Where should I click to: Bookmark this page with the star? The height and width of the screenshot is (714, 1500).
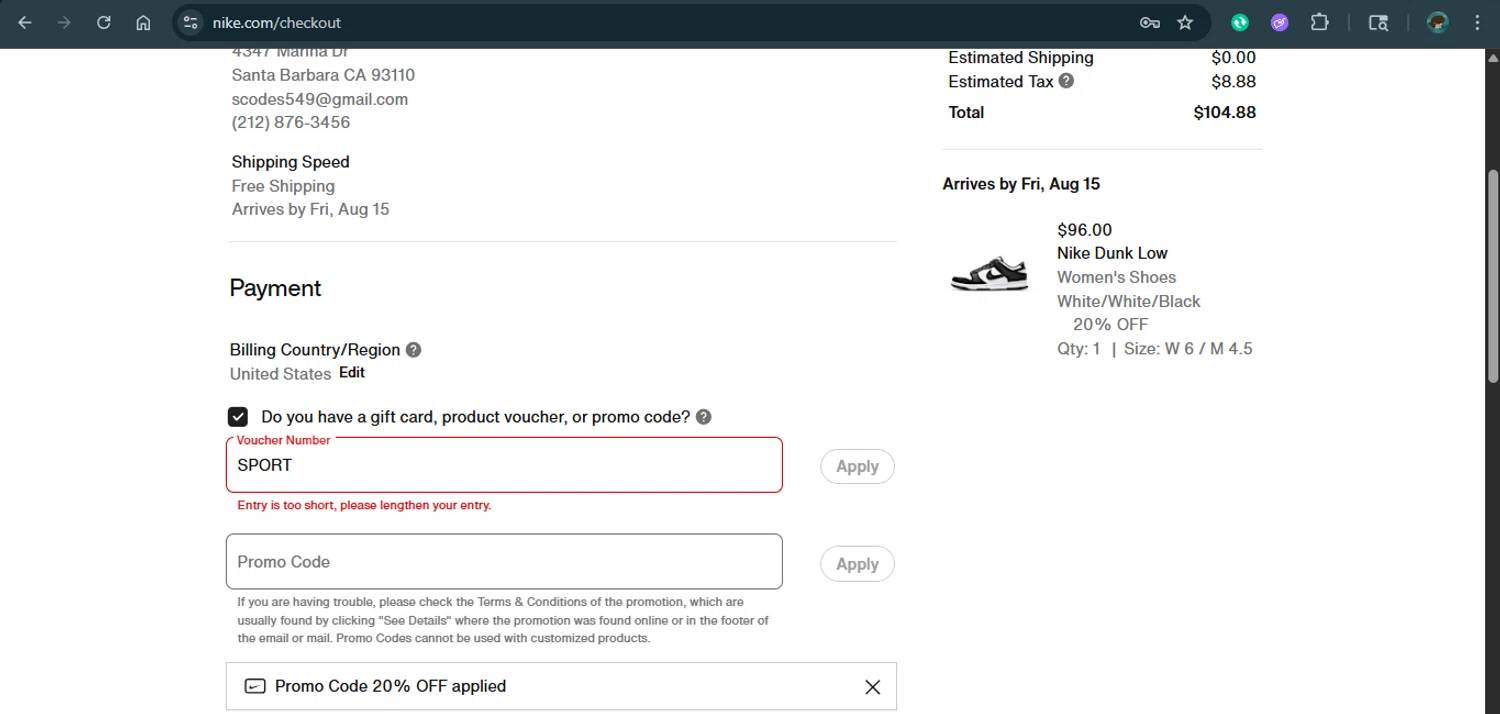point(1185,22)
